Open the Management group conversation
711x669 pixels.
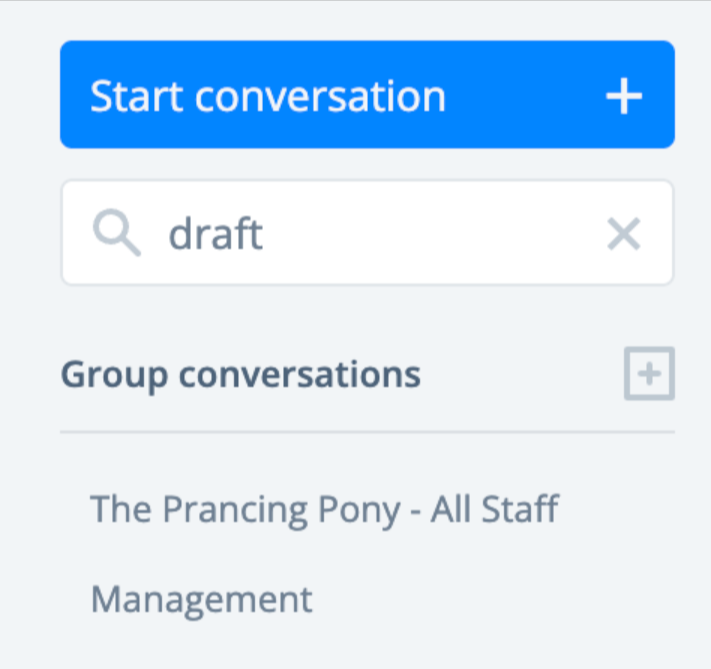(x=202, y=600)
